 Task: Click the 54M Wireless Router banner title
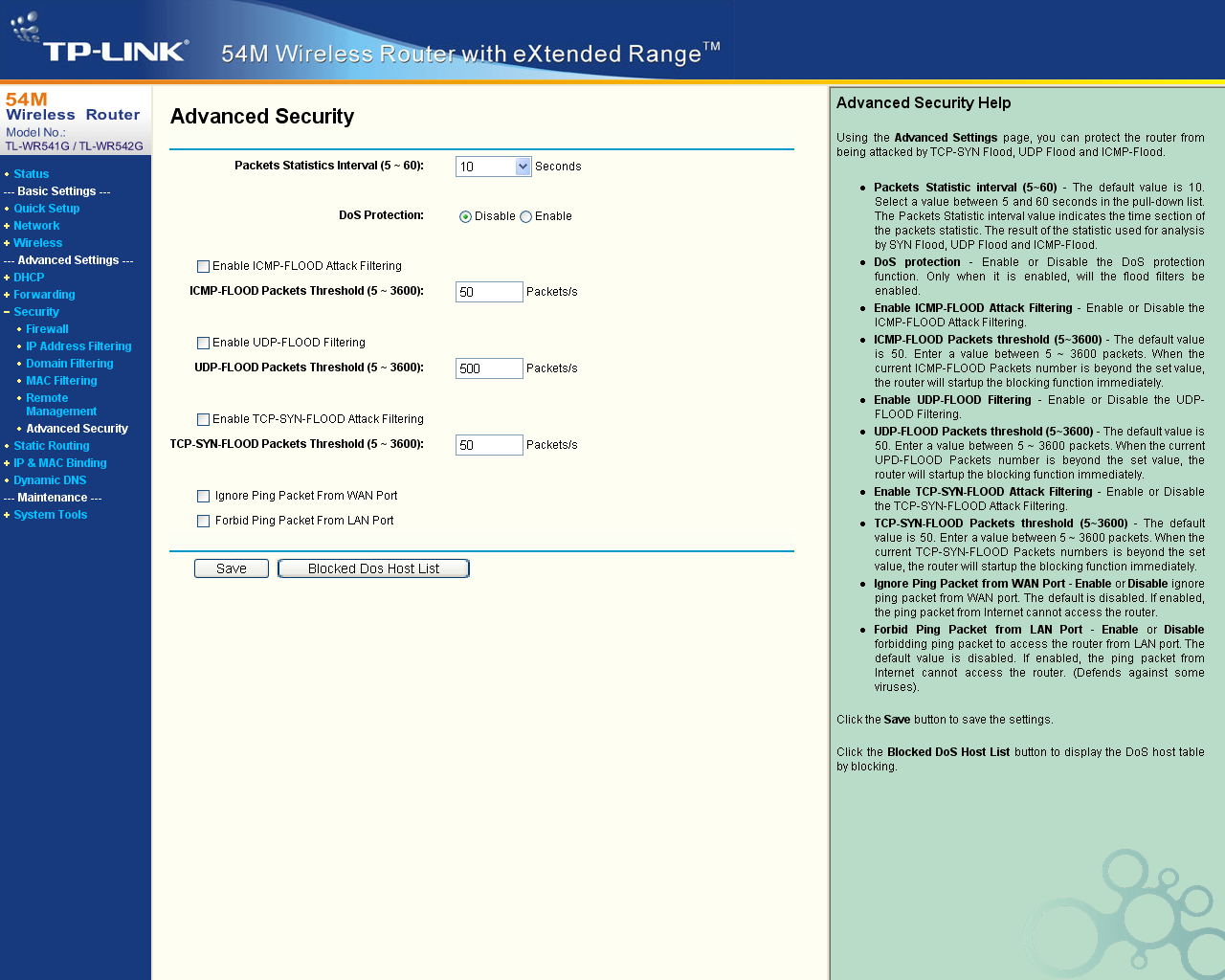coord(471,54)
